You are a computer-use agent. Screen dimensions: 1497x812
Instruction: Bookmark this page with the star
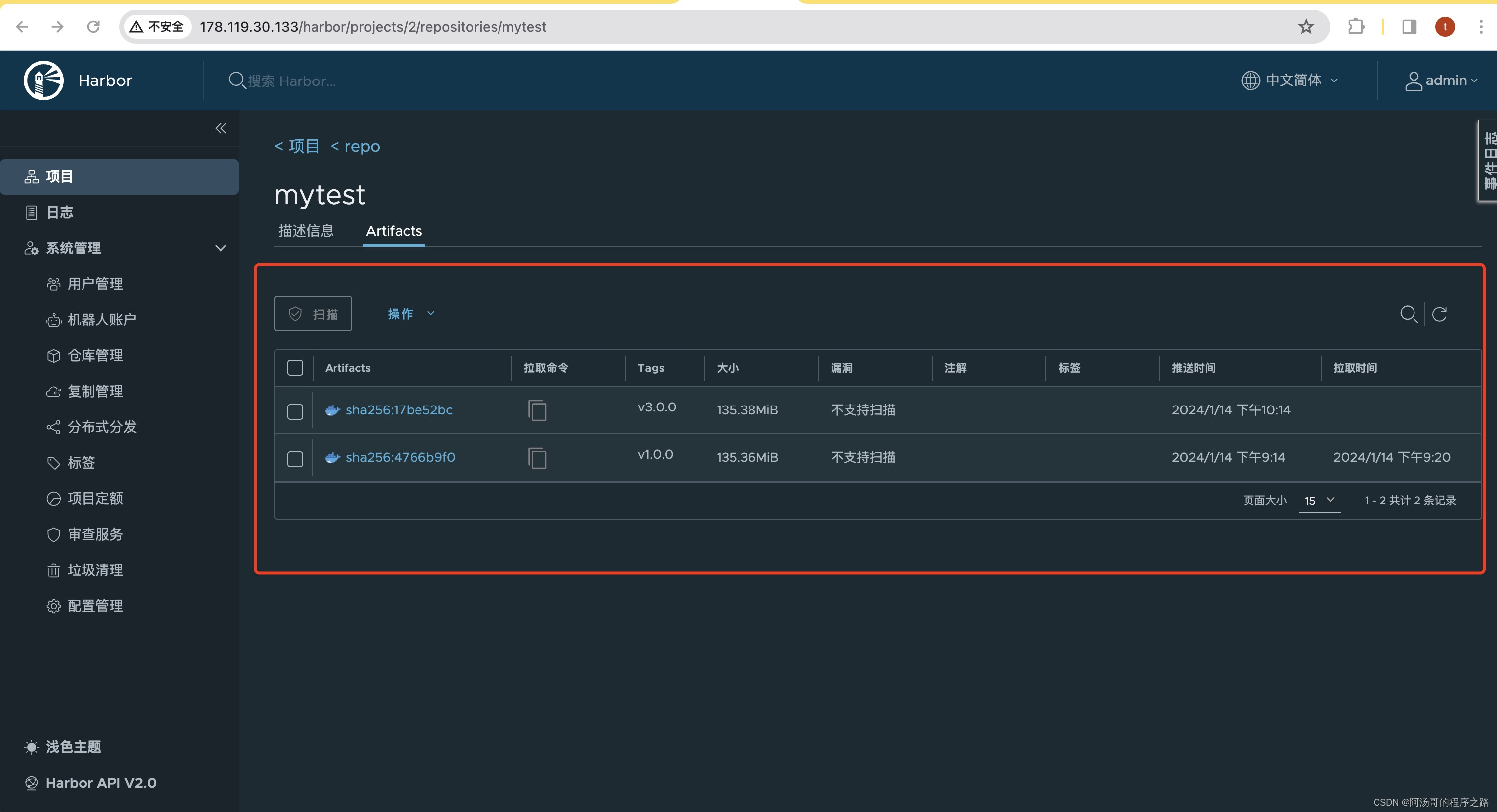(1306, 27)
